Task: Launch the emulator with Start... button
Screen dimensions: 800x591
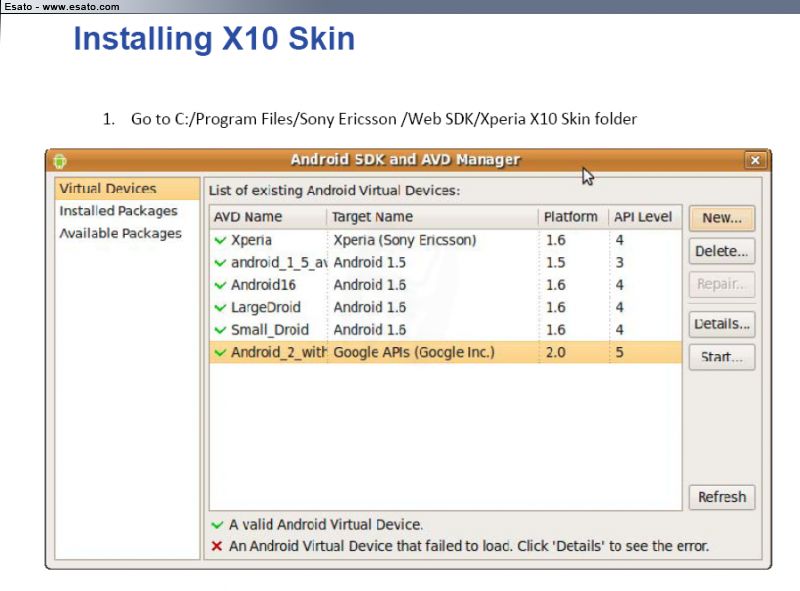Action: click(722, 357)
